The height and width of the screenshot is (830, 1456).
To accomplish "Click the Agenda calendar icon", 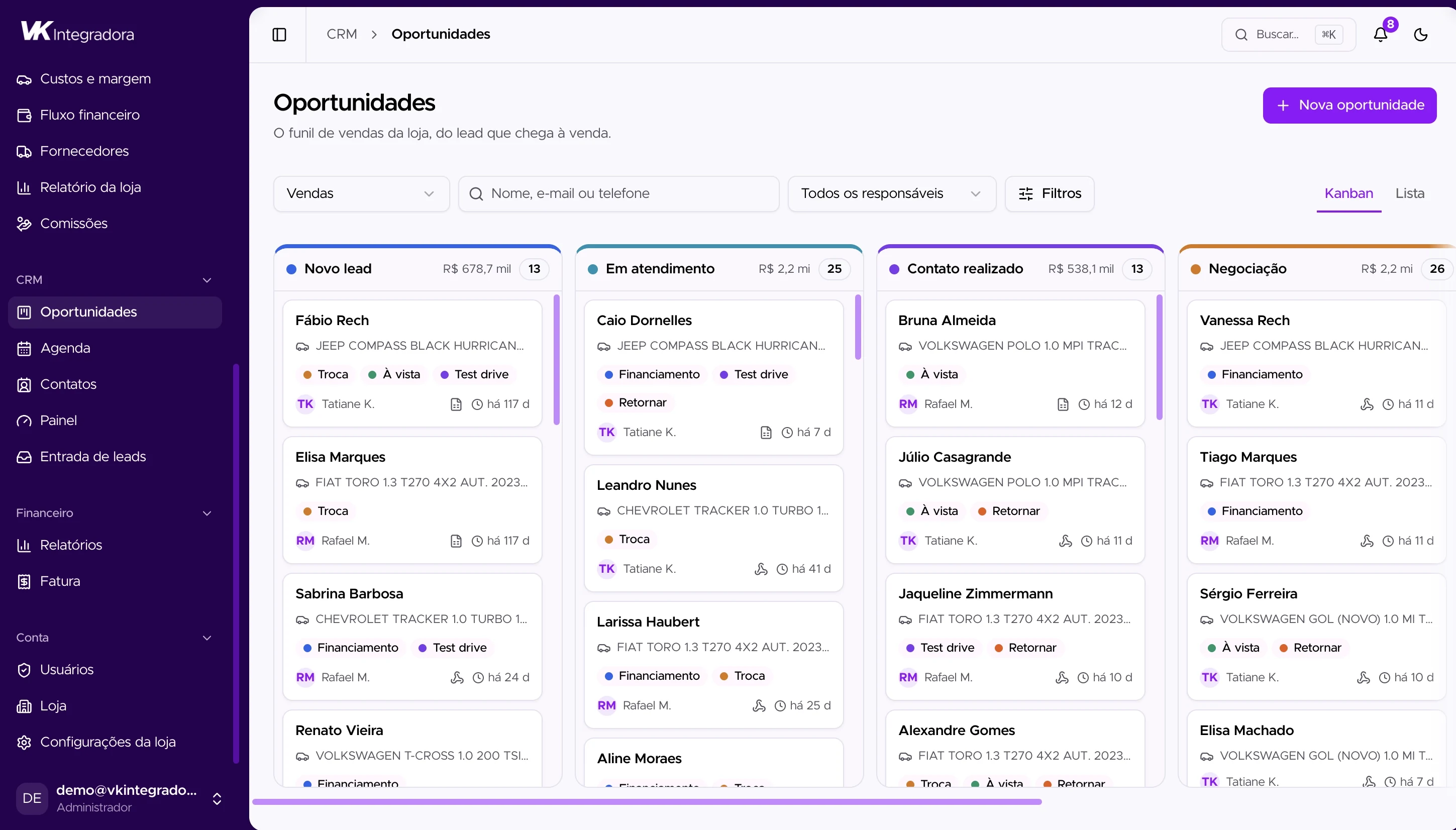I will pos(24,348).
